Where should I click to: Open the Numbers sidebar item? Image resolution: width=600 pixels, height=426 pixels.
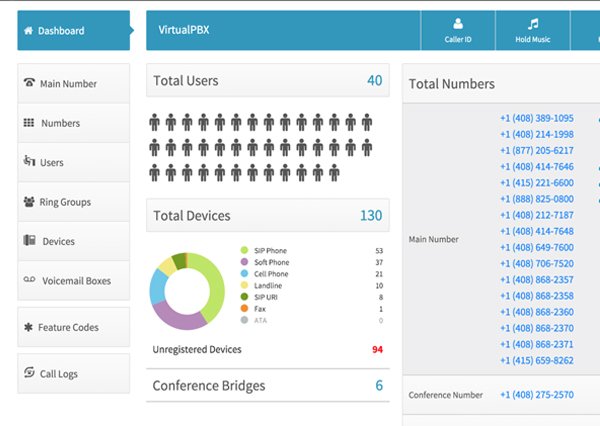pyautogui.click(x=73, y=123)
